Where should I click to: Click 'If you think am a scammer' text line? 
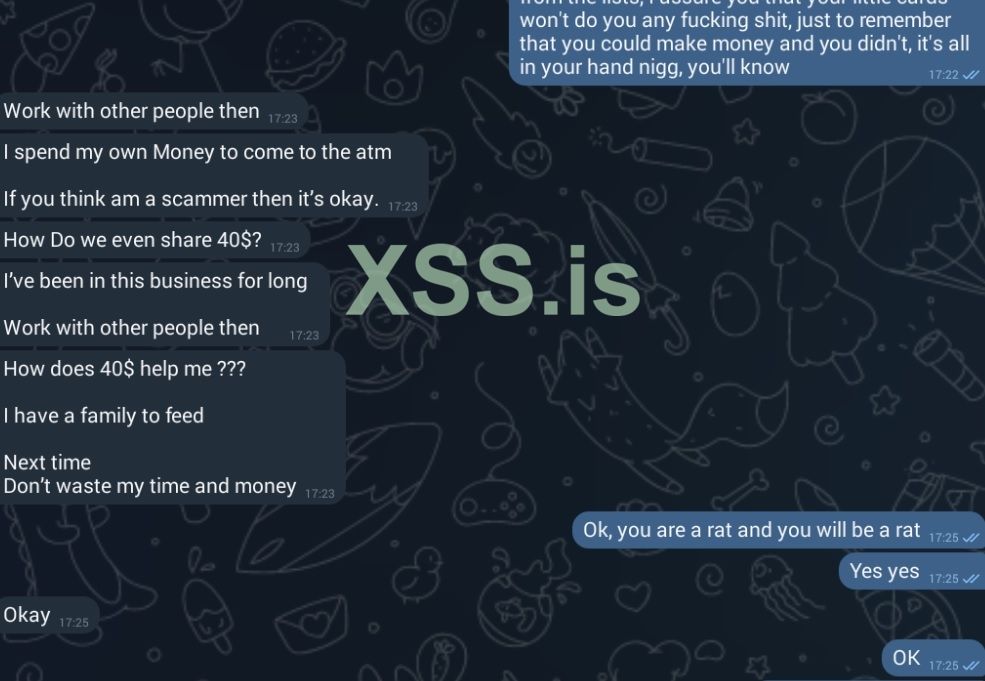(191, 199)
